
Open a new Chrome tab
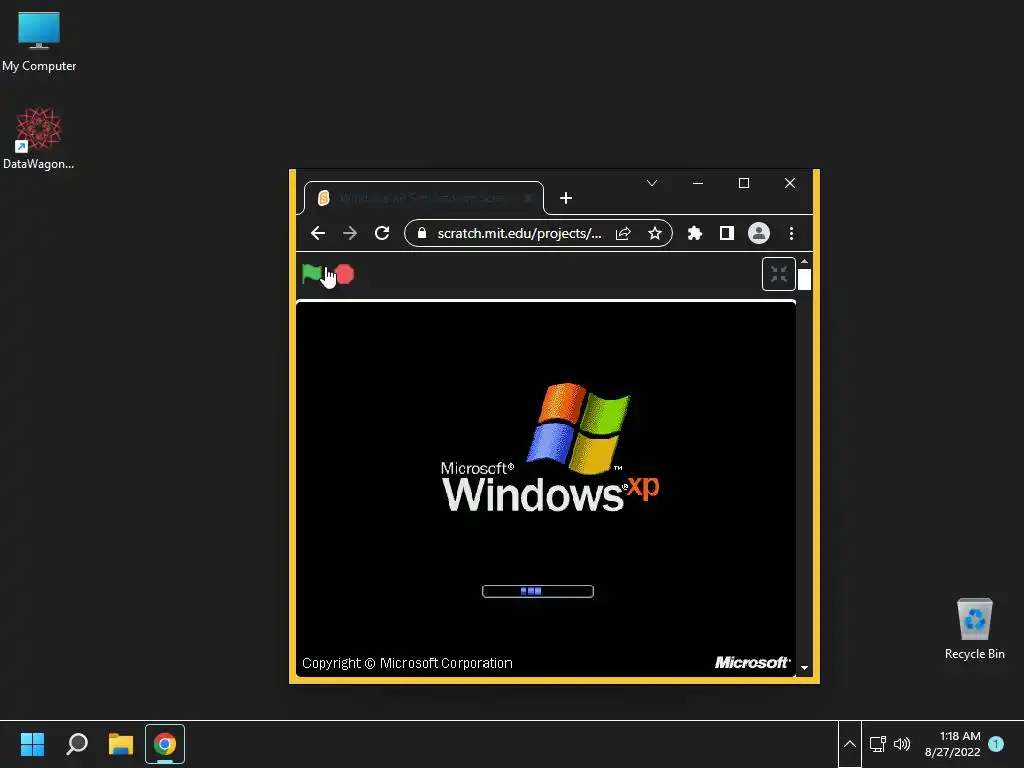(x=566, y=198)
